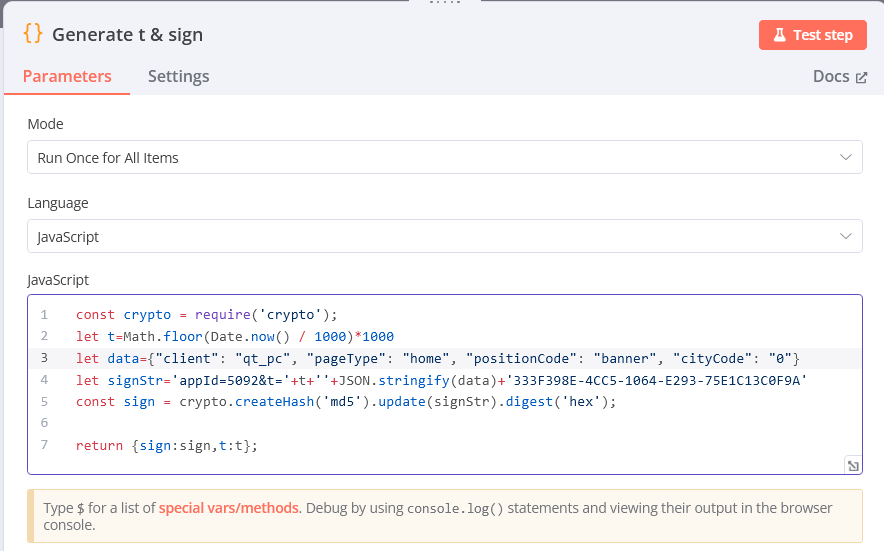Switch to the Parameters tab
884x551 pixels.
[x=67, y=76]
